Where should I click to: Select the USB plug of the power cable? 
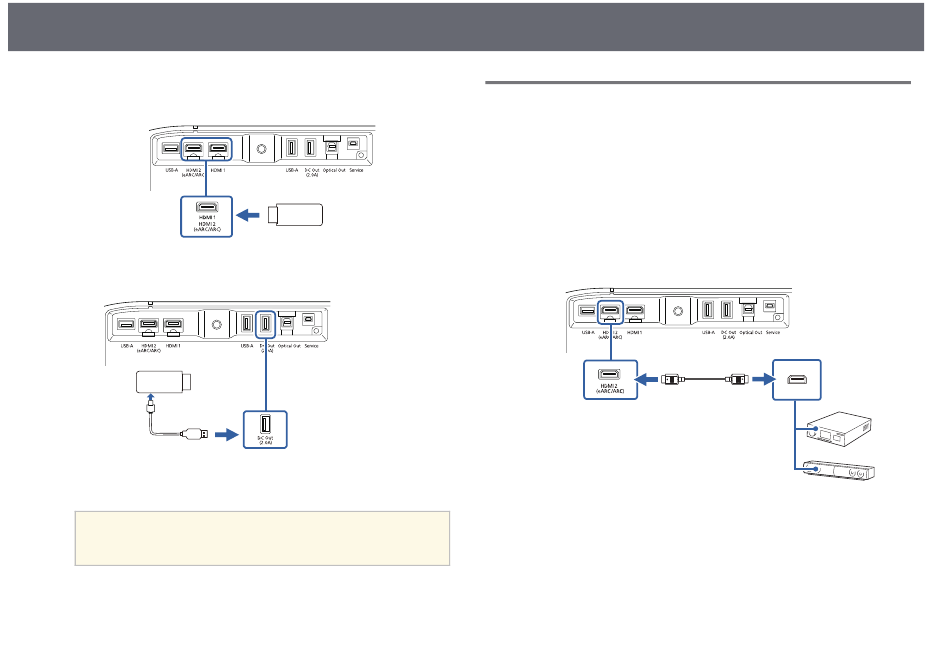pos(195,434)
